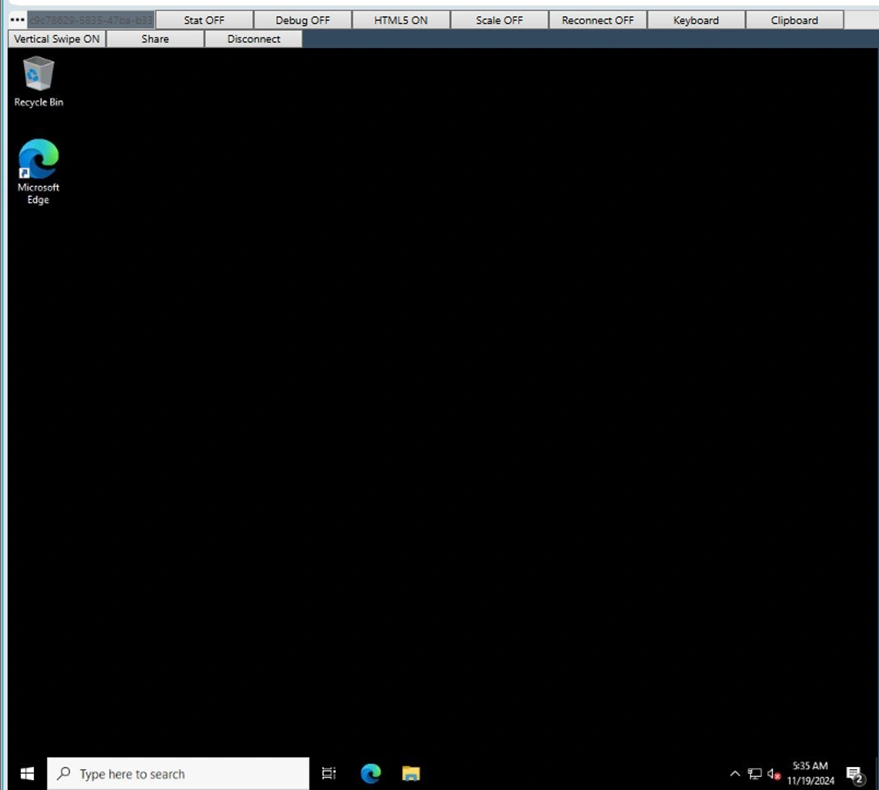Open the notification center icon

(855, 774)
